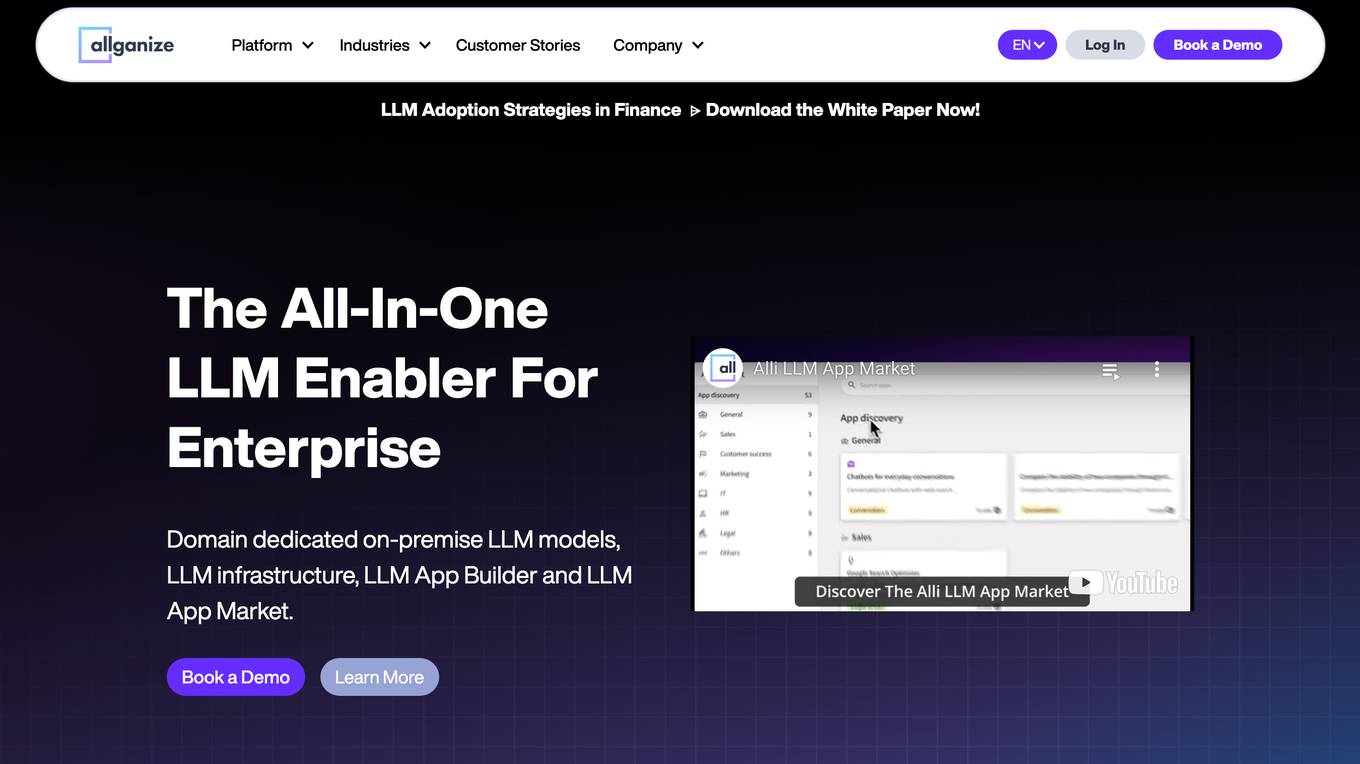Open the Platform navigation item
The width and height of the screenshot is (1360, 764).
[x=262, y=45]
